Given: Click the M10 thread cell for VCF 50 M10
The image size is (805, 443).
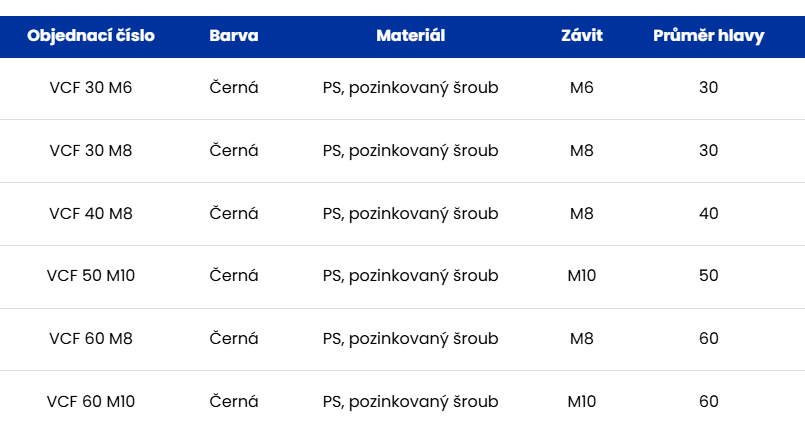Looking at the screenshot, I should [582, 276].
